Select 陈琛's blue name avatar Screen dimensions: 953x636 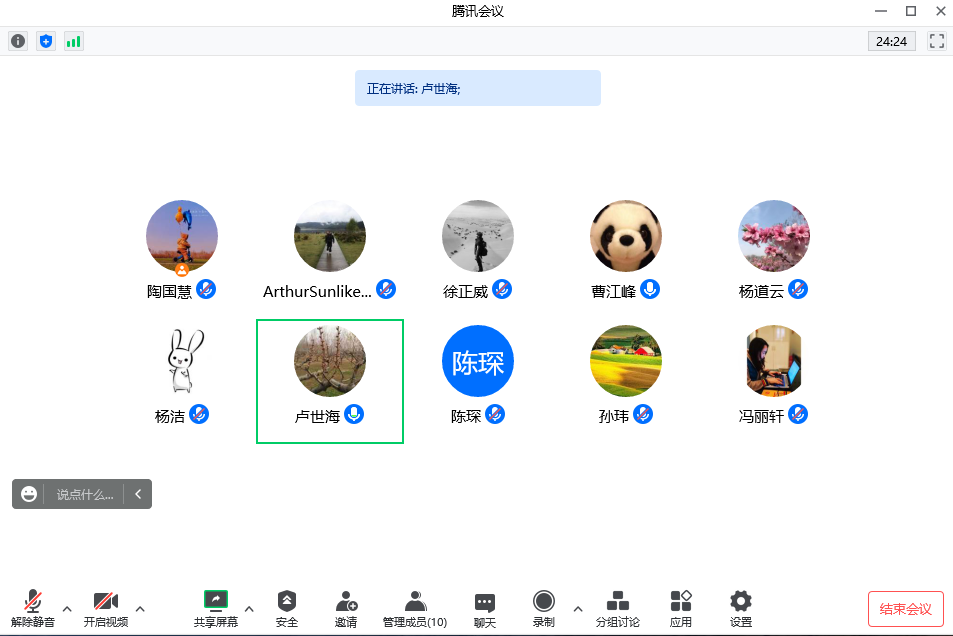click(x=478, y=361)
